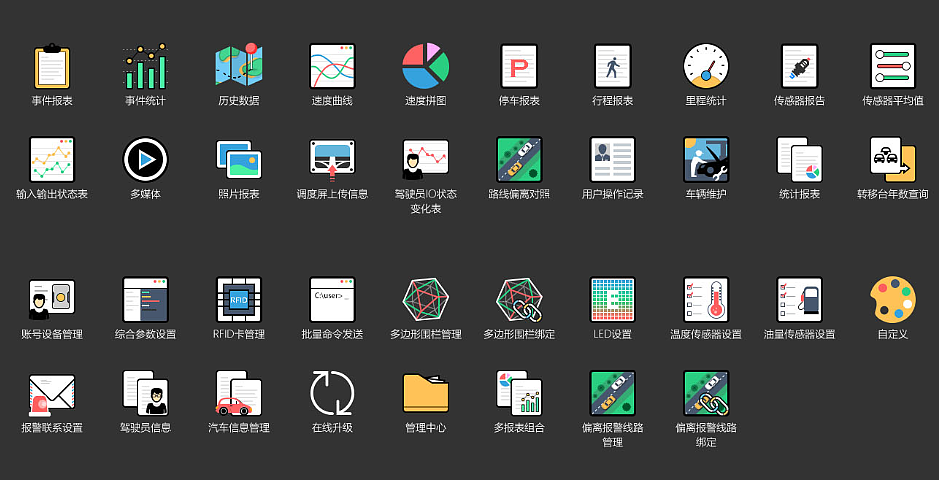Click the 里程统计 text label

coord(706,101)
